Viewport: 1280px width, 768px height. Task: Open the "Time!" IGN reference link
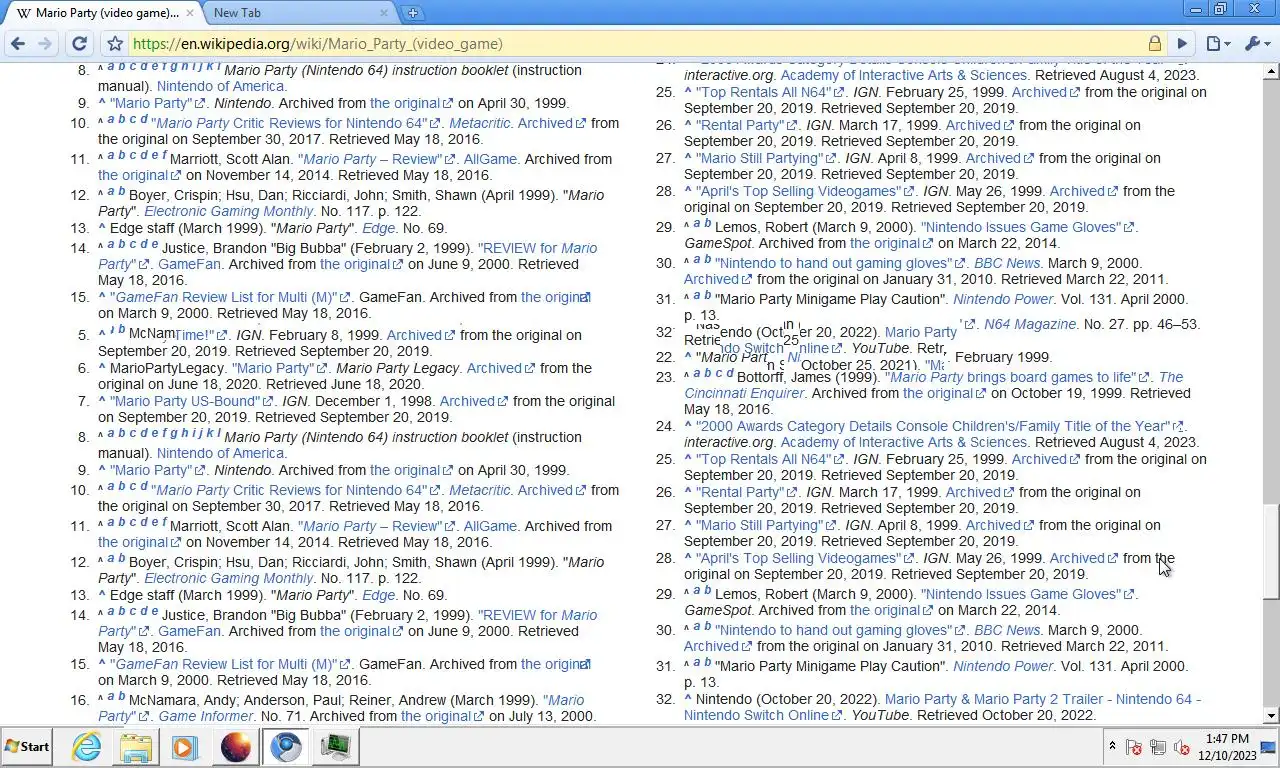(x=193, y=335)
